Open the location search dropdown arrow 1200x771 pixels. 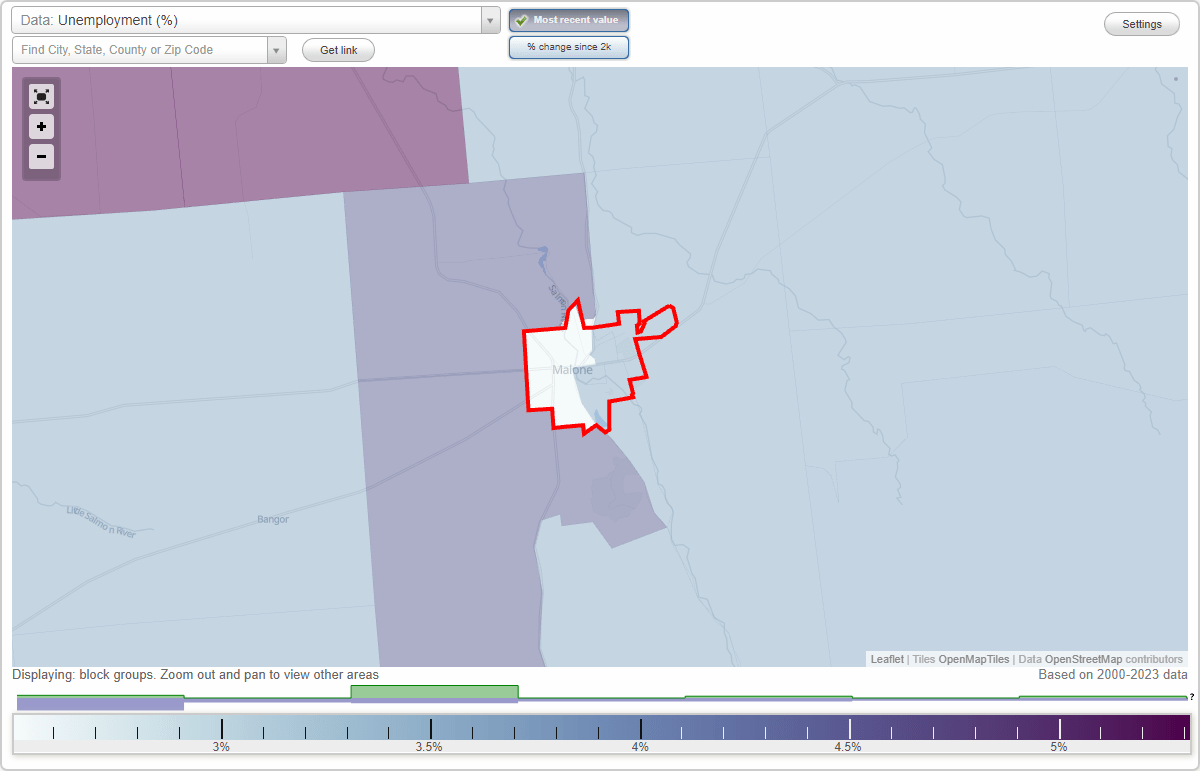point(276,49)
